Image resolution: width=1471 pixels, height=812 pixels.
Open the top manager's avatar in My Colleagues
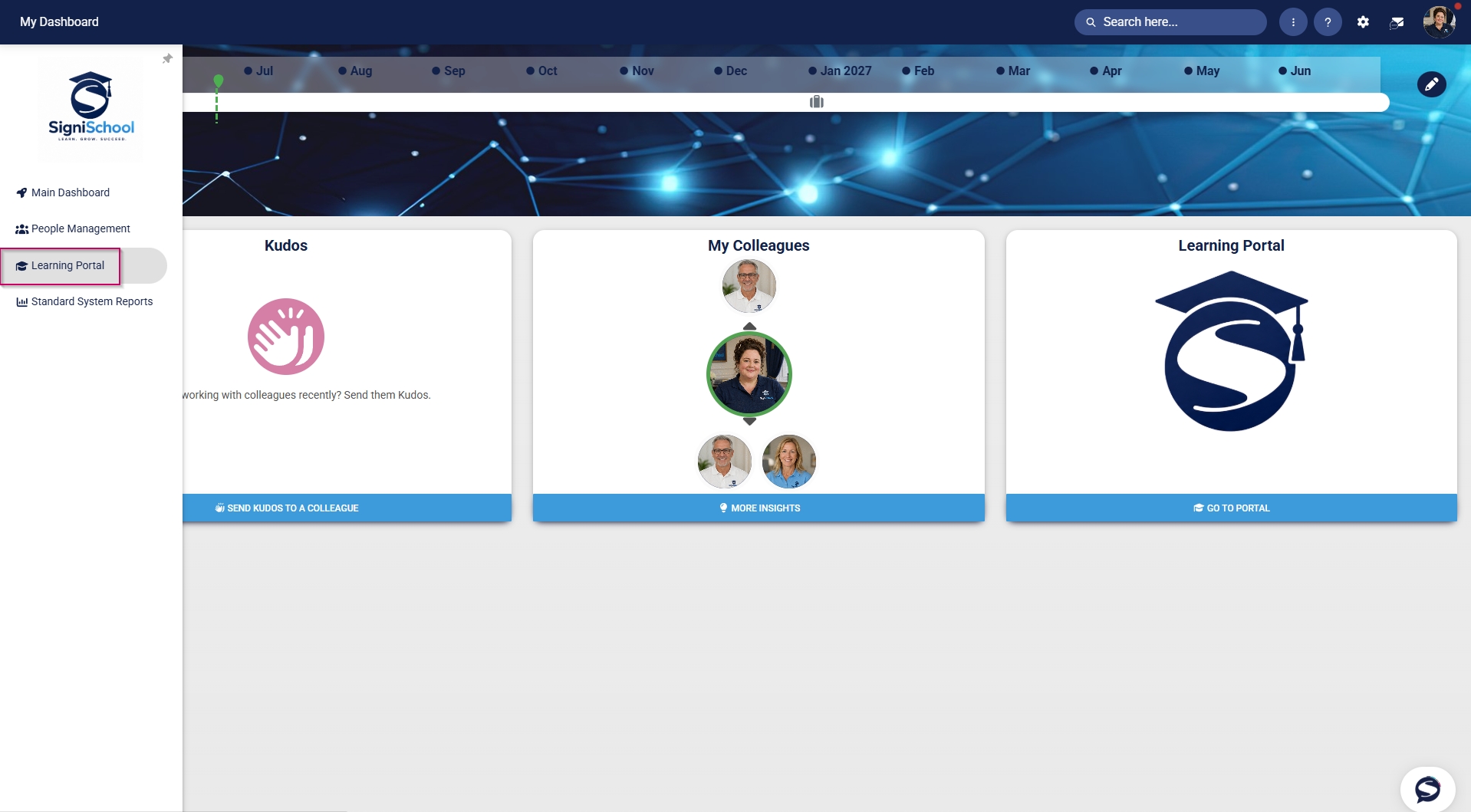pos(749,286)
